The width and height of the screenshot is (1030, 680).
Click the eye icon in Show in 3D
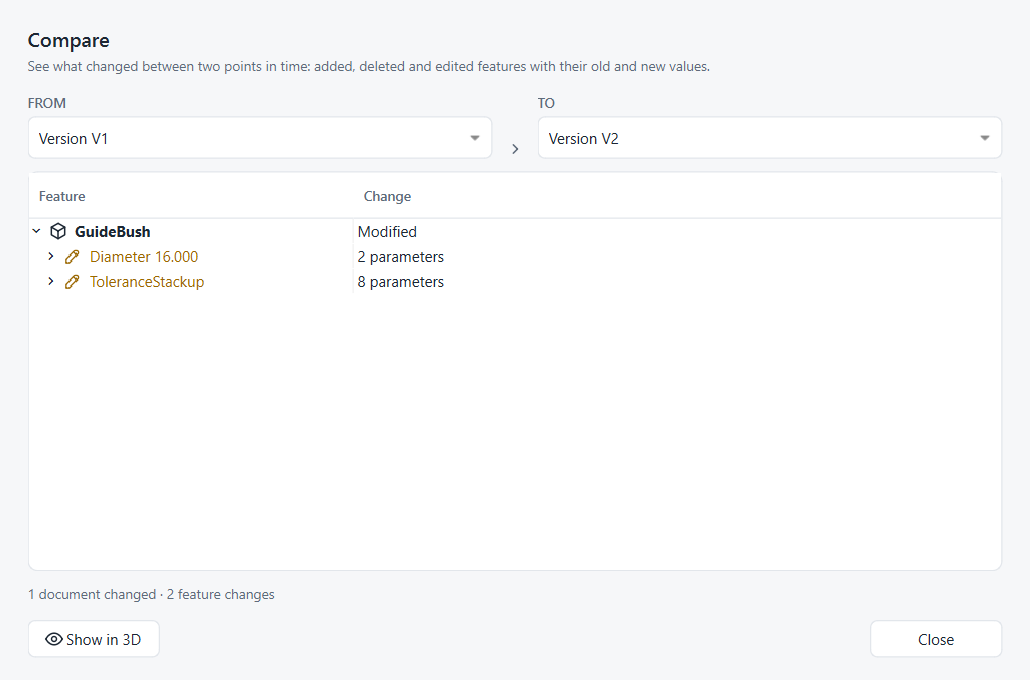click(x=53, y=639)
